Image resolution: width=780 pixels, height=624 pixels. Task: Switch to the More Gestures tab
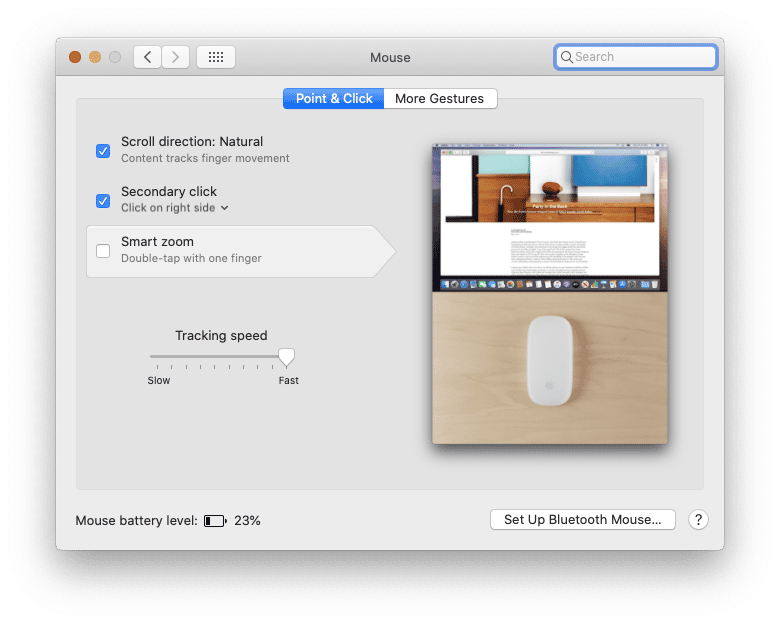(439, 99)
